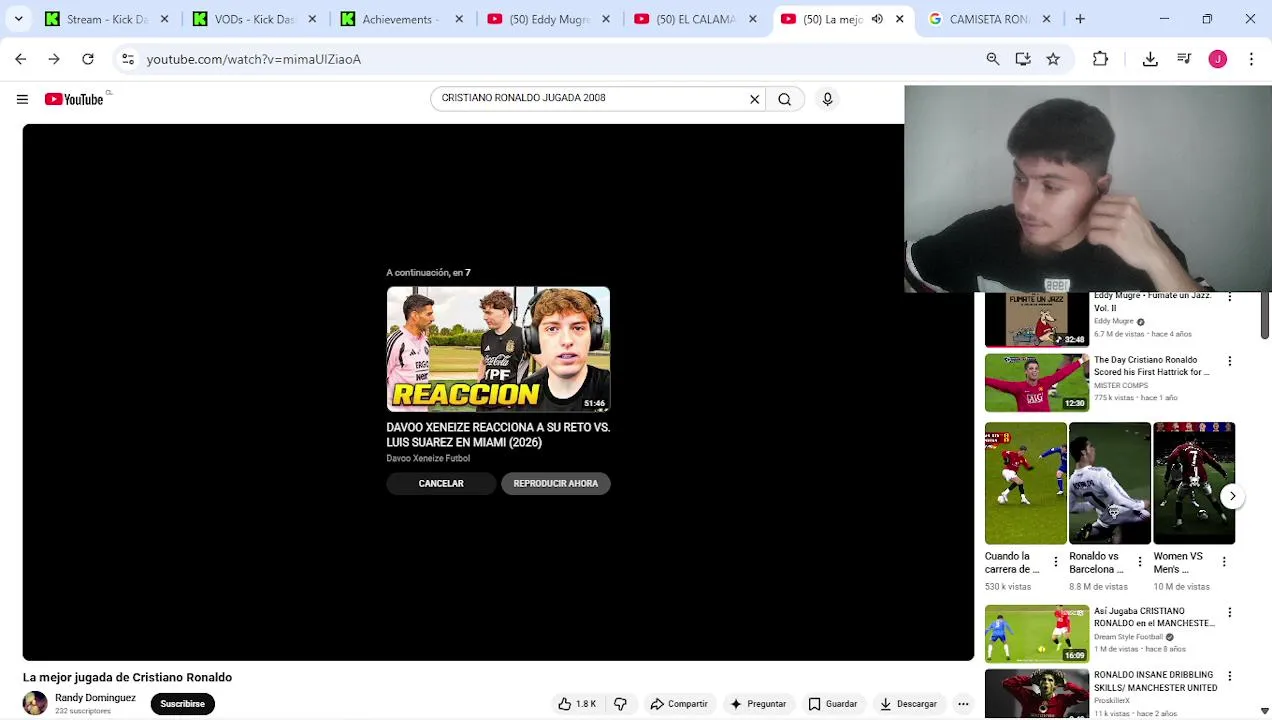Click the page vertical scrollbar thumb
Screen dimensions: 1272x720
1265,314
